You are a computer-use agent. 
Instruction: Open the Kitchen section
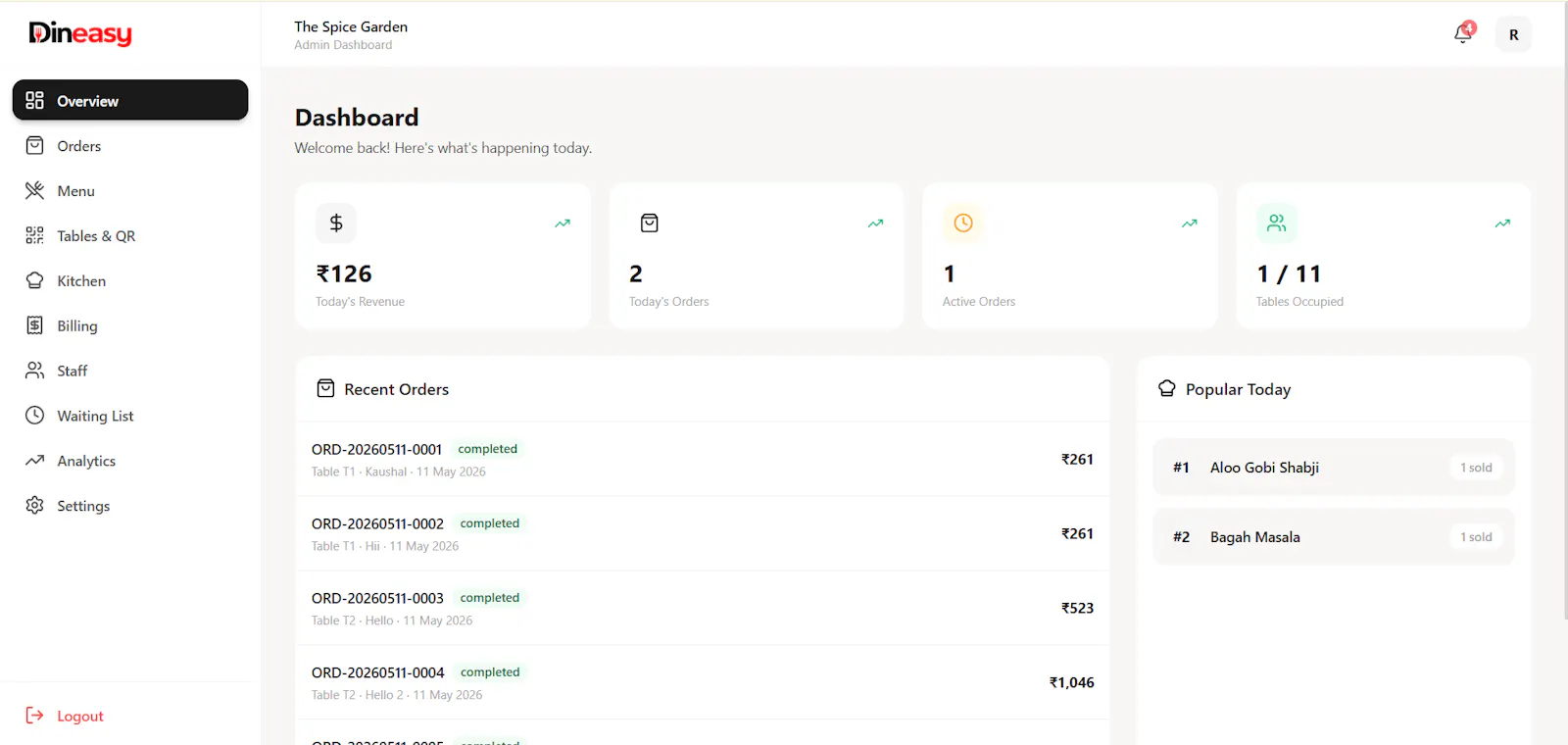point(130,280)
